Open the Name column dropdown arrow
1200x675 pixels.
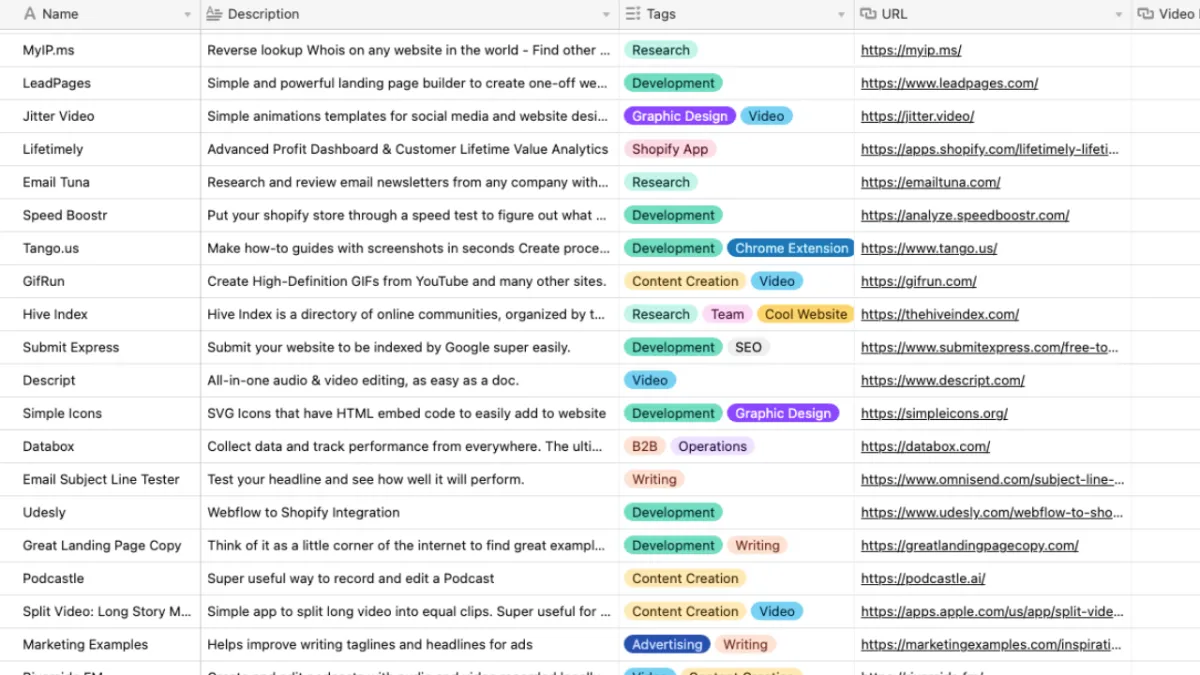tap(188, 15)
